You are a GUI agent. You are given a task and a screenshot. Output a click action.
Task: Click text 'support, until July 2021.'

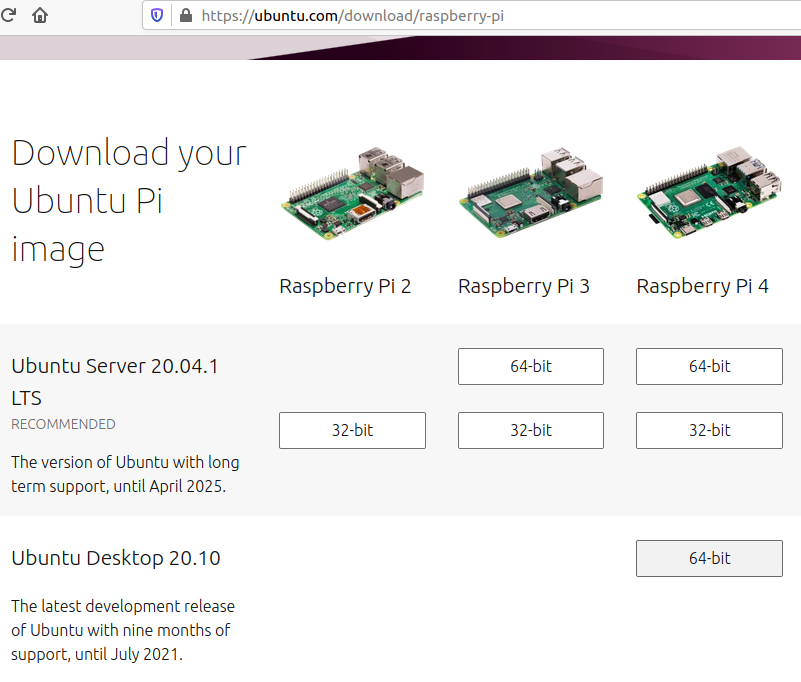[97, 654]
